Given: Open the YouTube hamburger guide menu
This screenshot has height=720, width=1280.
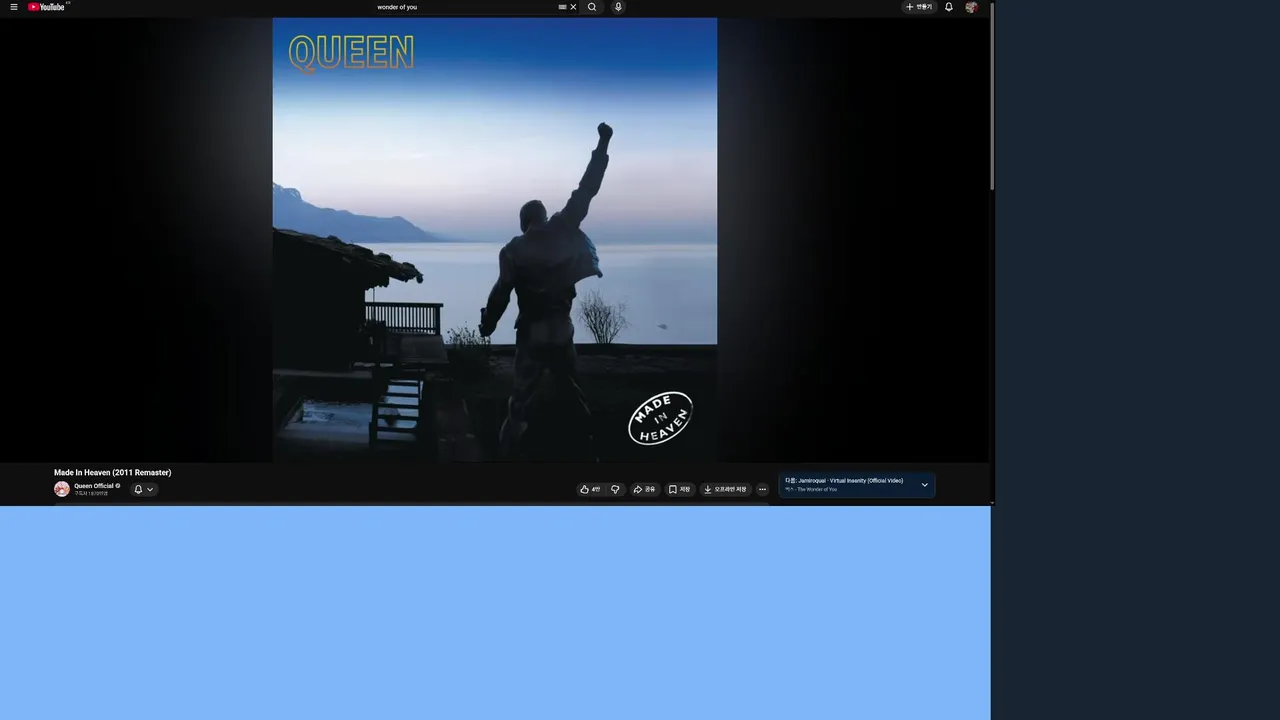Looking at the screenshot, I should 14,7.
